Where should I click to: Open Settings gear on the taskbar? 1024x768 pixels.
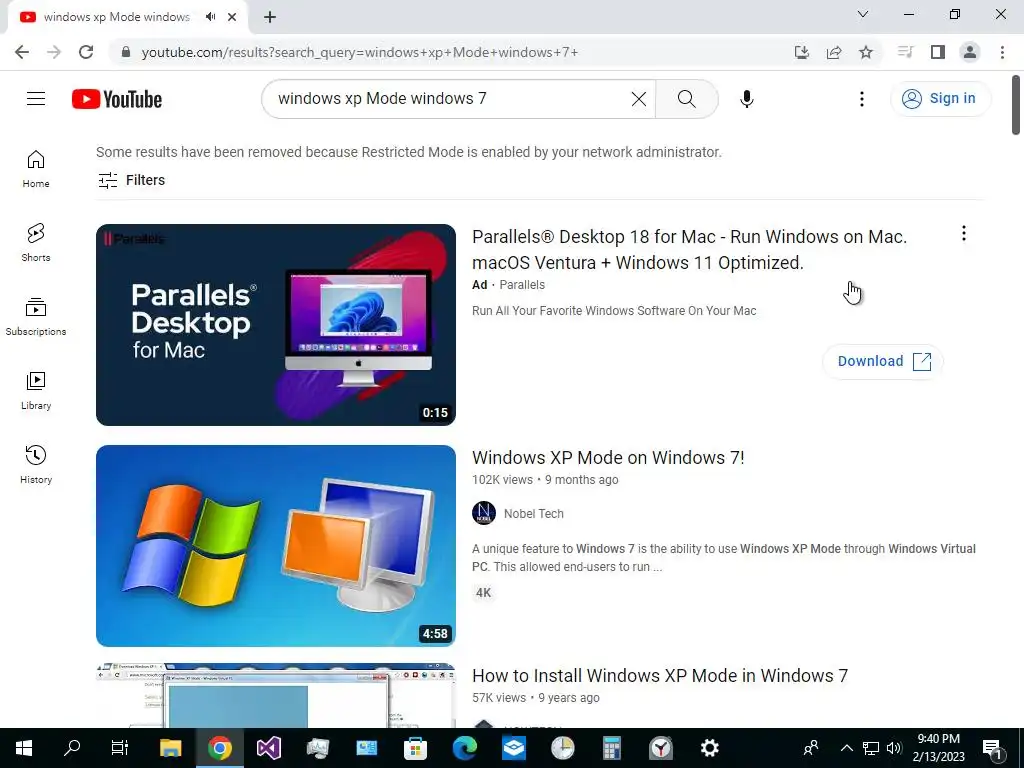[x=709, y=748]
